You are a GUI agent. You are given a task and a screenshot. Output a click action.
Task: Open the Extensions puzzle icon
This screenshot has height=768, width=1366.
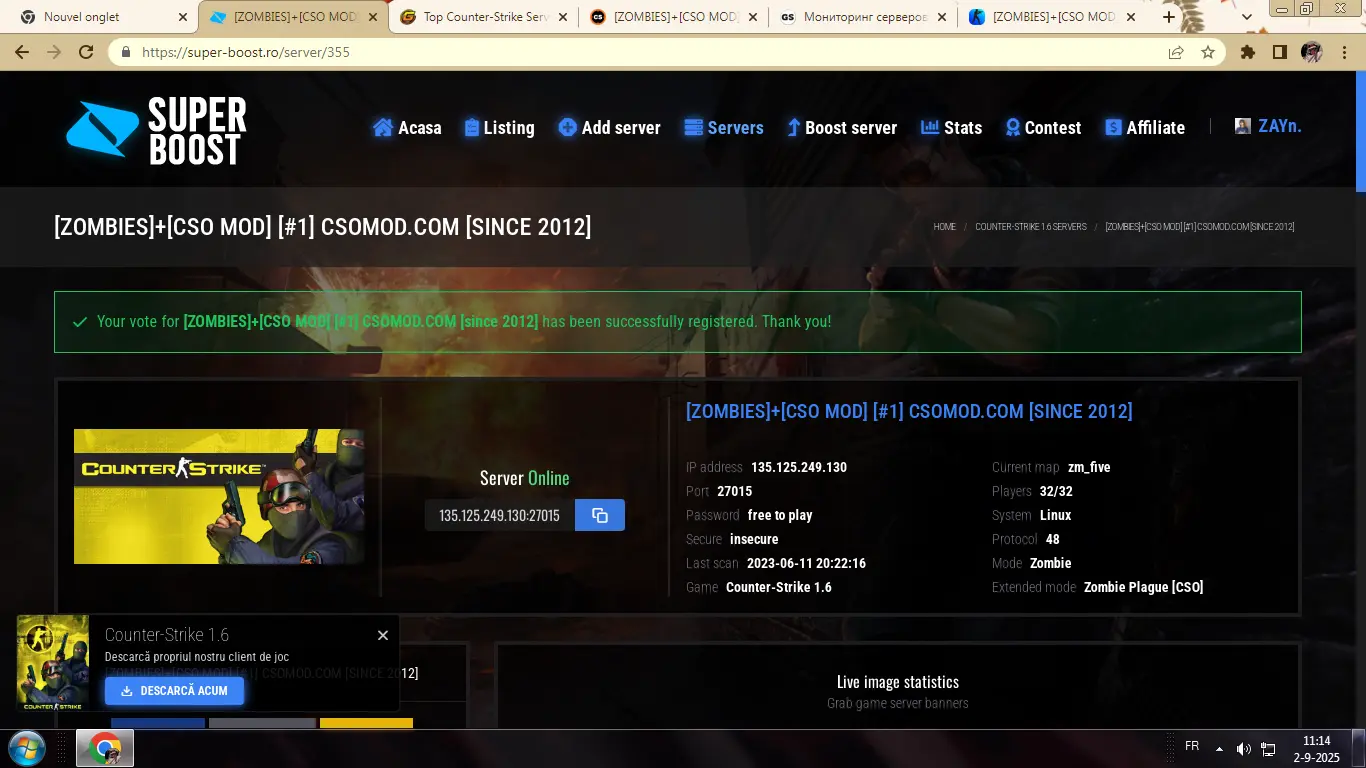click(x=1248, y=52)
